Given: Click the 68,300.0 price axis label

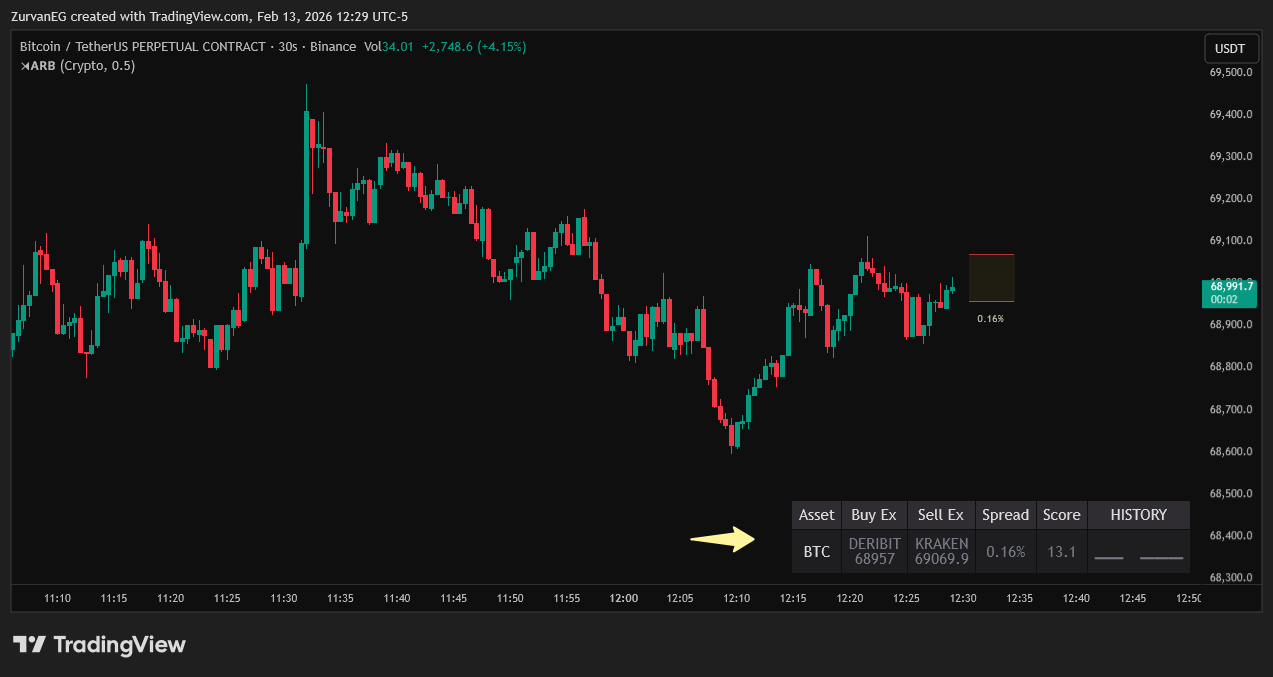Looking at the screenshot, I should point(1231,577).
